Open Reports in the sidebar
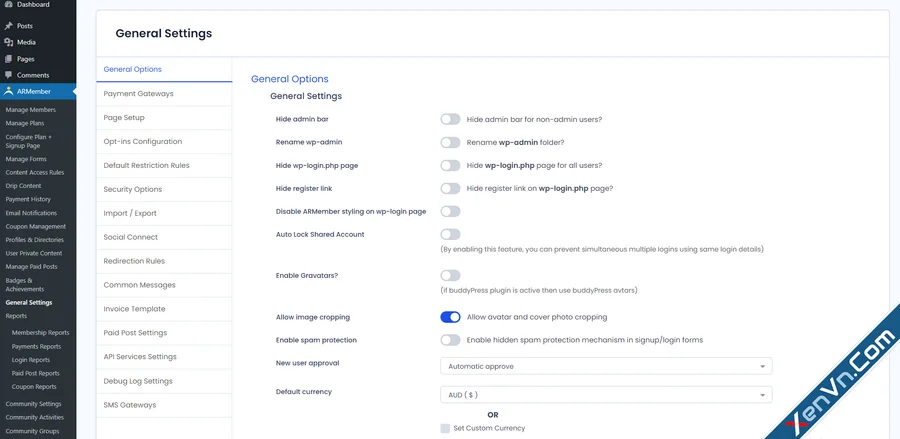The height and width of the screenshot is (439, 900). (x=16, y=316)
